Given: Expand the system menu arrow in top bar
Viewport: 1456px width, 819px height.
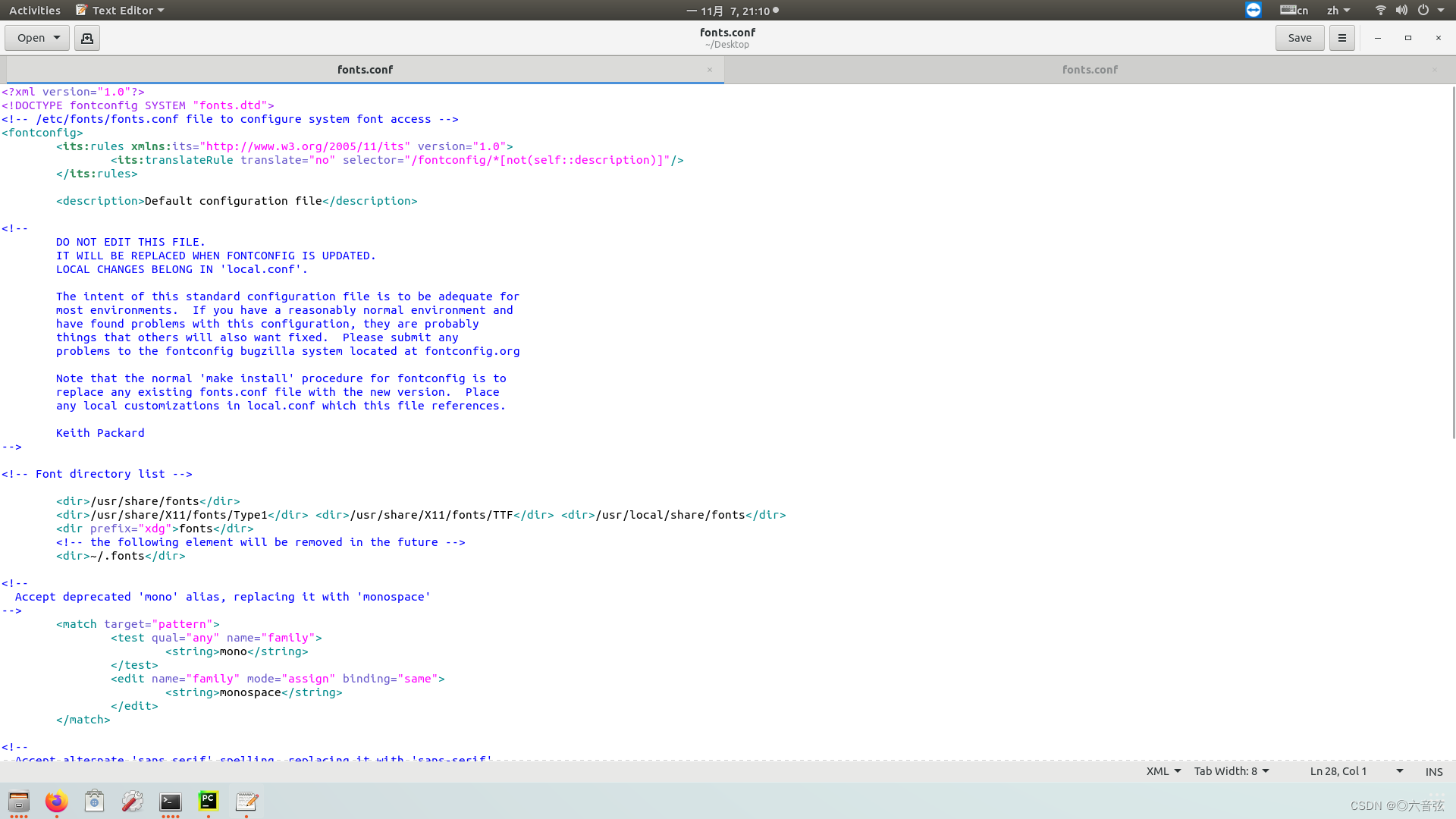Looking at the screenshot, I should 1441,10.
